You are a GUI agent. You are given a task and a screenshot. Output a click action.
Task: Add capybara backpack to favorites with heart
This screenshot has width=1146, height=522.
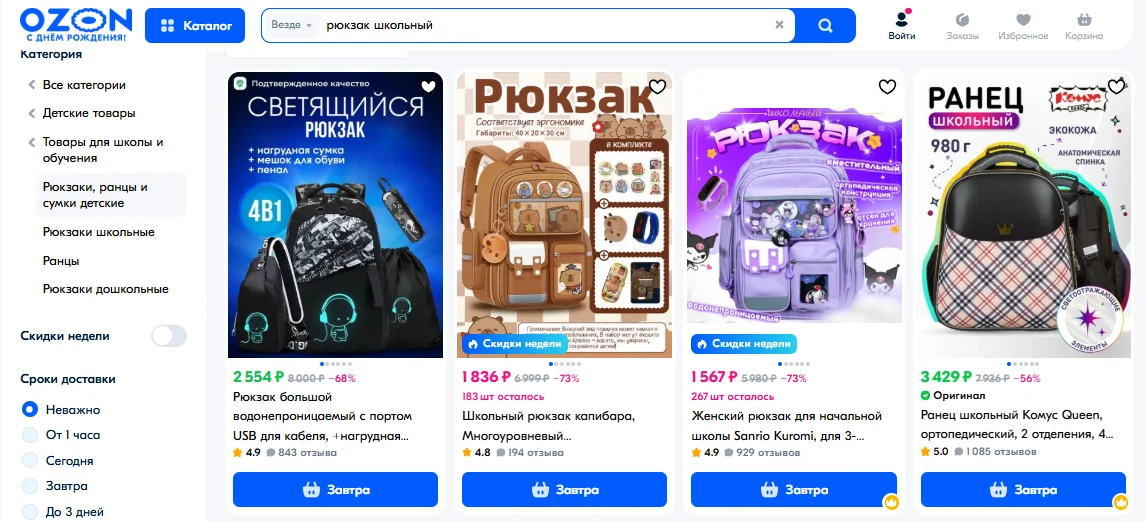(x=657, y=87)
